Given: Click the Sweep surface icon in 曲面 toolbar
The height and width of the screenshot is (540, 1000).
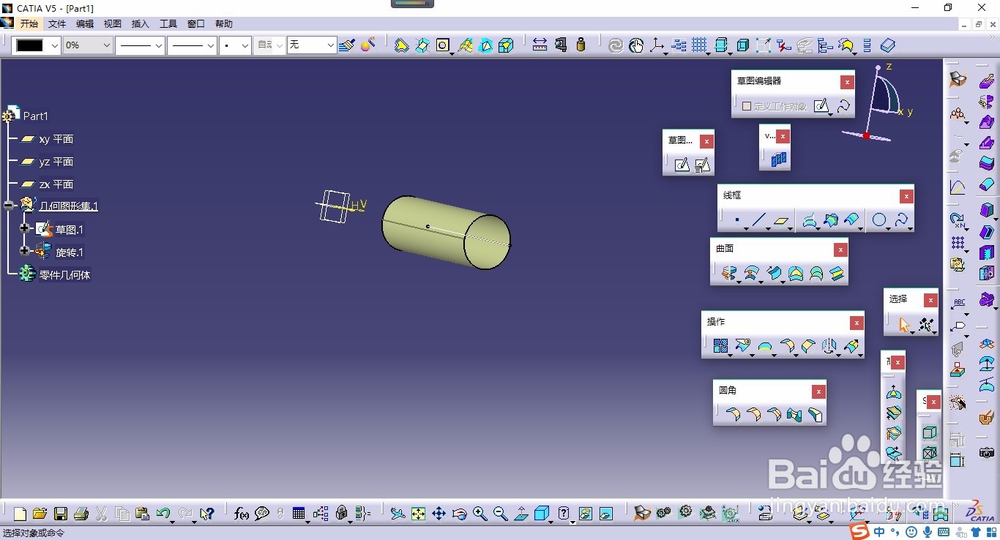Looking at the screenshot, I should click(x=773, y=274).
